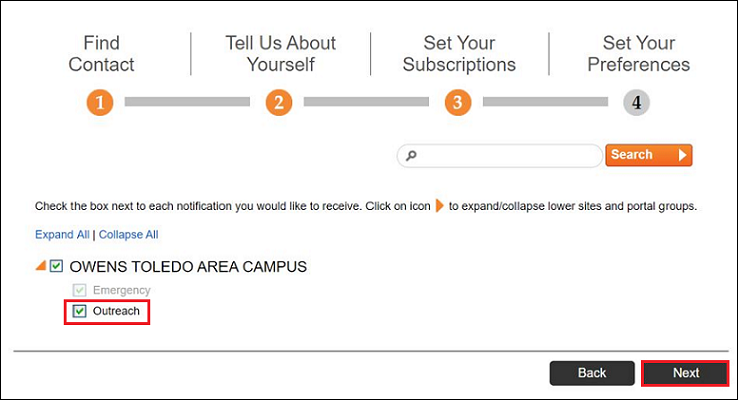This screenshot has height=401, width=739.
Task: Click step 2 circle icon
Action: pyautogui.click(x=279, y=102)
